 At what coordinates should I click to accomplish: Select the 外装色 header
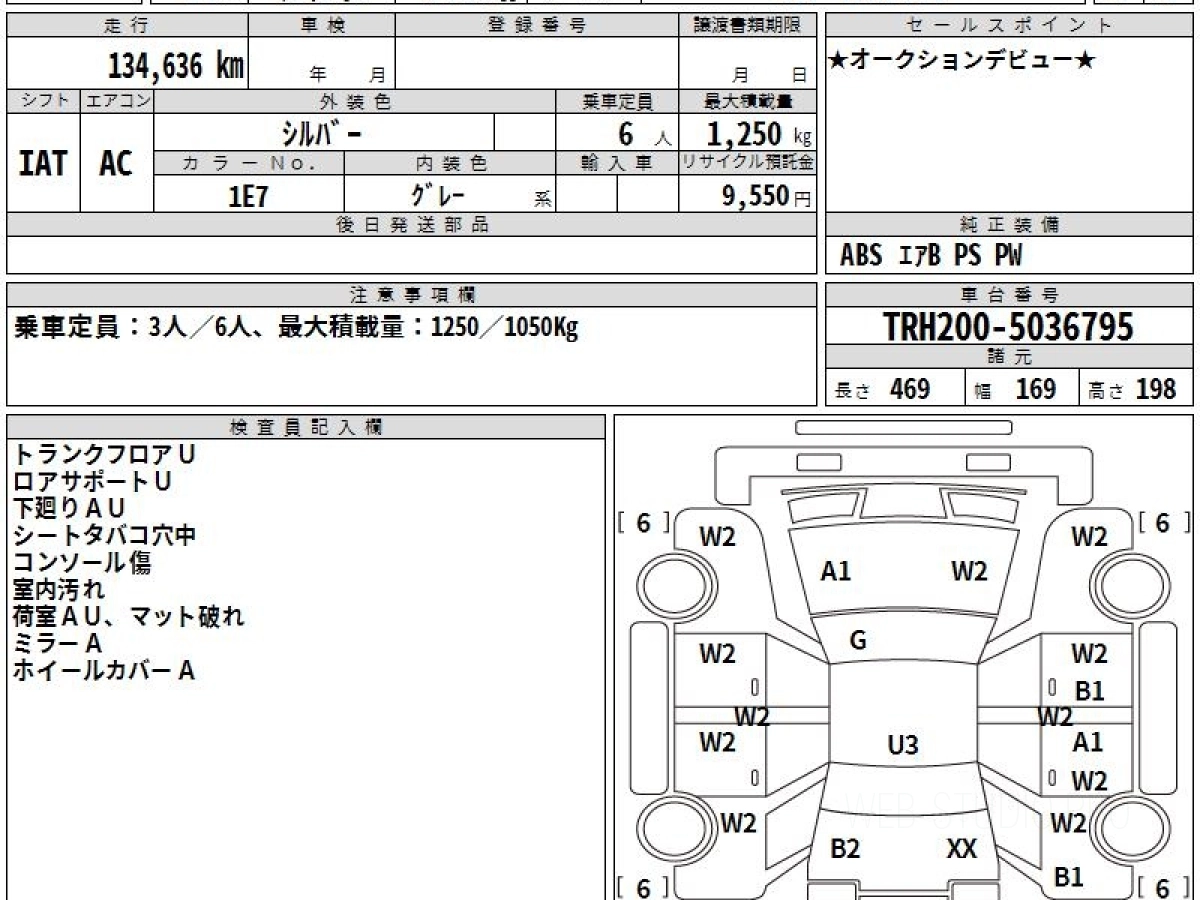tap(355, 101)
